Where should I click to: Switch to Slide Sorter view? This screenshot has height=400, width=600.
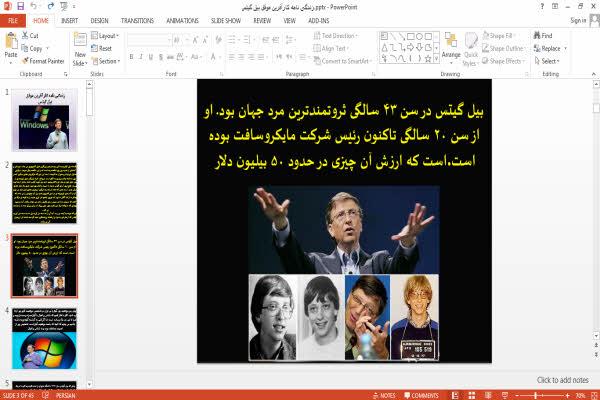(x=471, y=395)
